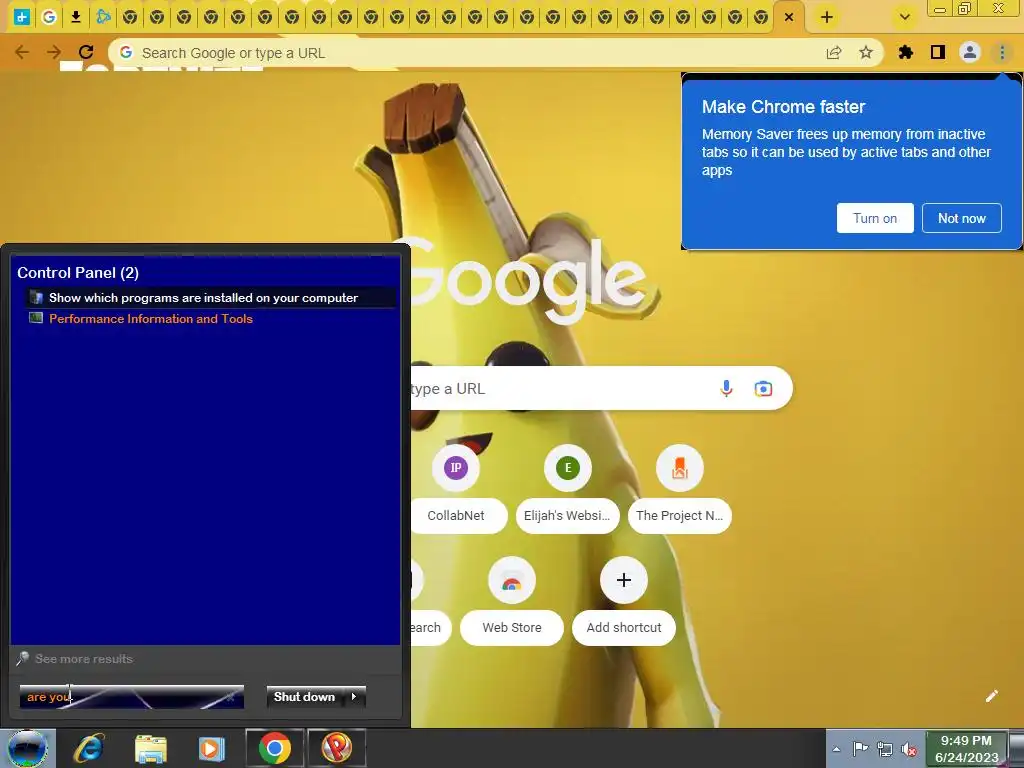Go back using the Chrome back arrow

(x=22, y=52)
